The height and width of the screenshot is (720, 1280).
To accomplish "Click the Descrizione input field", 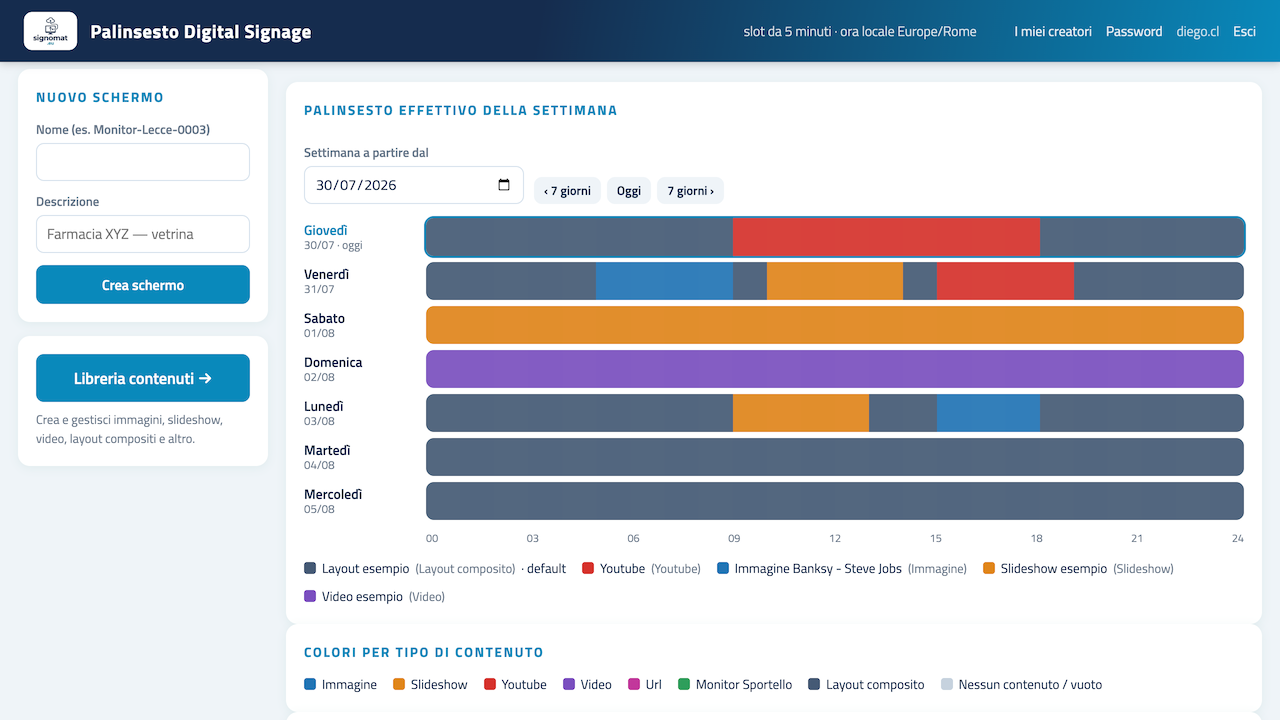I will click(x=143, y=234).
